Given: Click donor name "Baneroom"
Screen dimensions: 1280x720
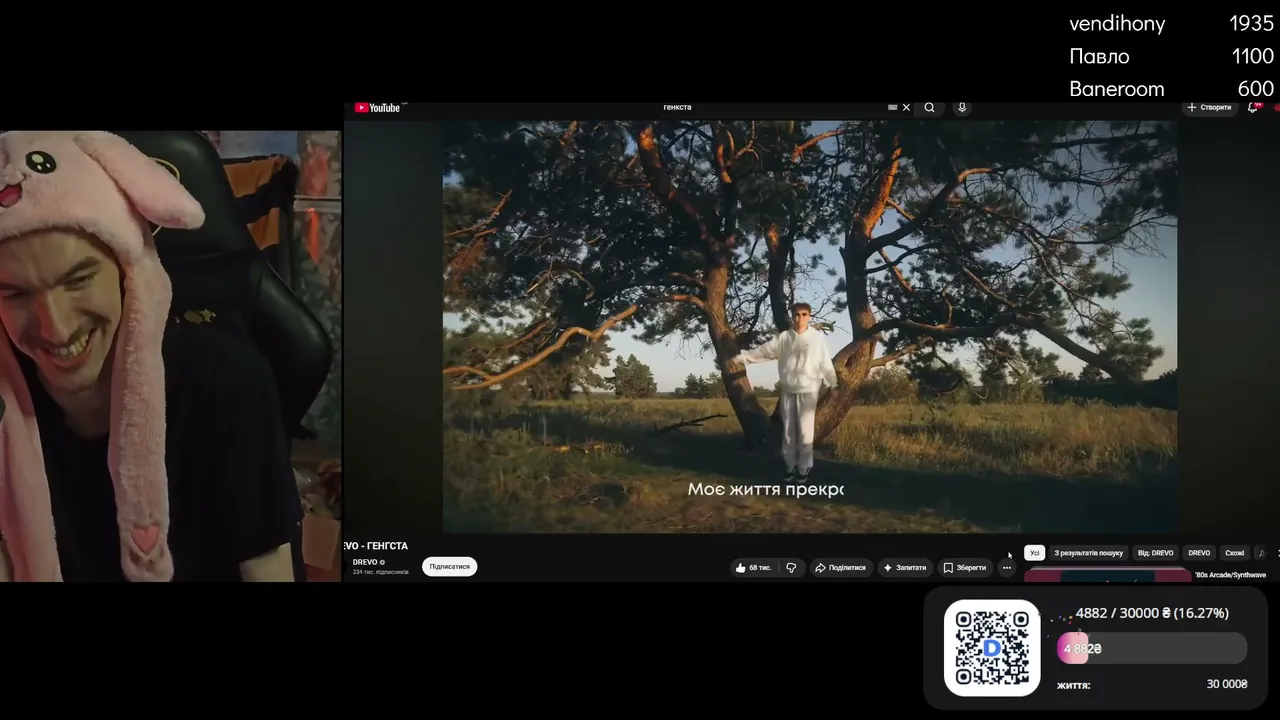Looking at the screenshot, I should pyautogui.click(x=1117, y=89).
